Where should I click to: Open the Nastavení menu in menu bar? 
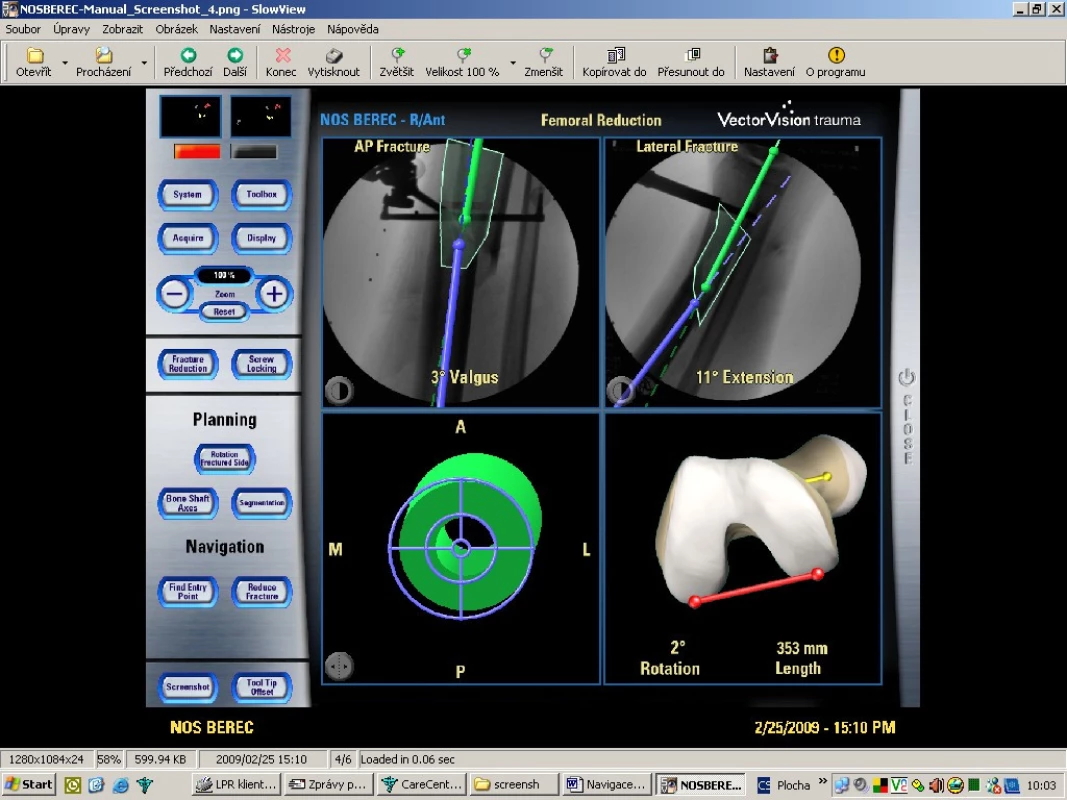235,29
